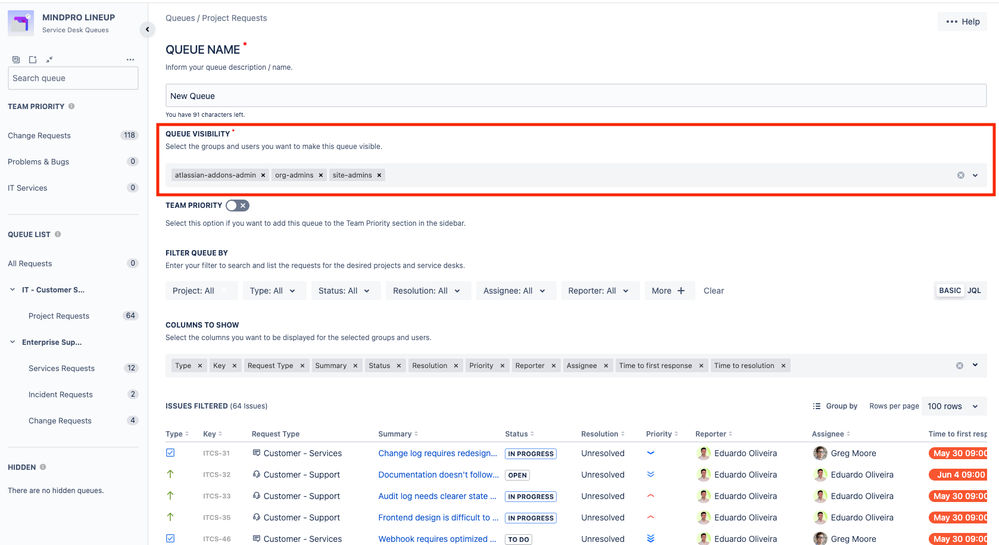Clear all Columns to Show selections
The width and height of the screenshot is (999, 545).
pos(959,366)
